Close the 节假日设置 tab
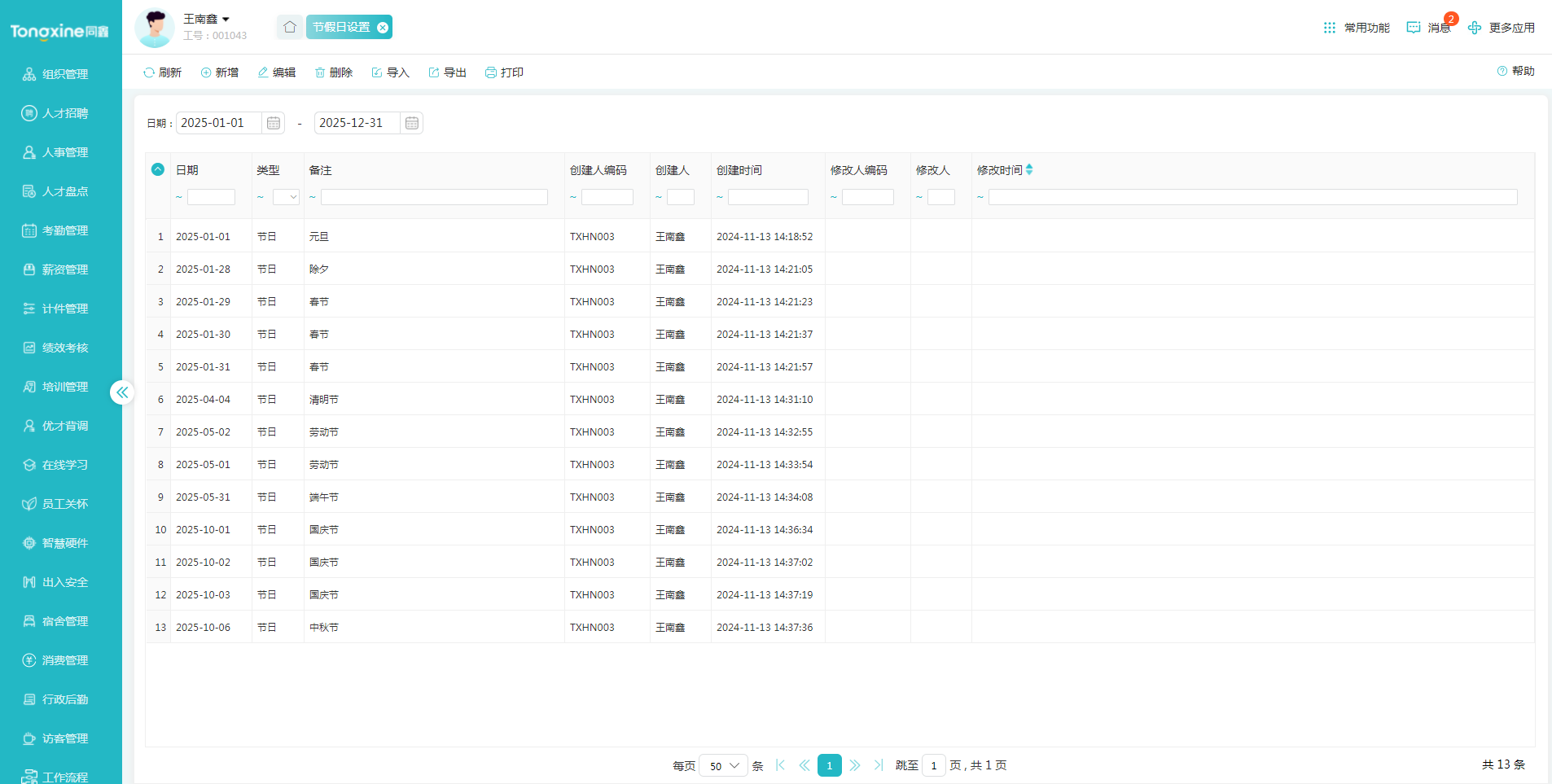This screenshot has height=784, width=1552. click(383, 28)
